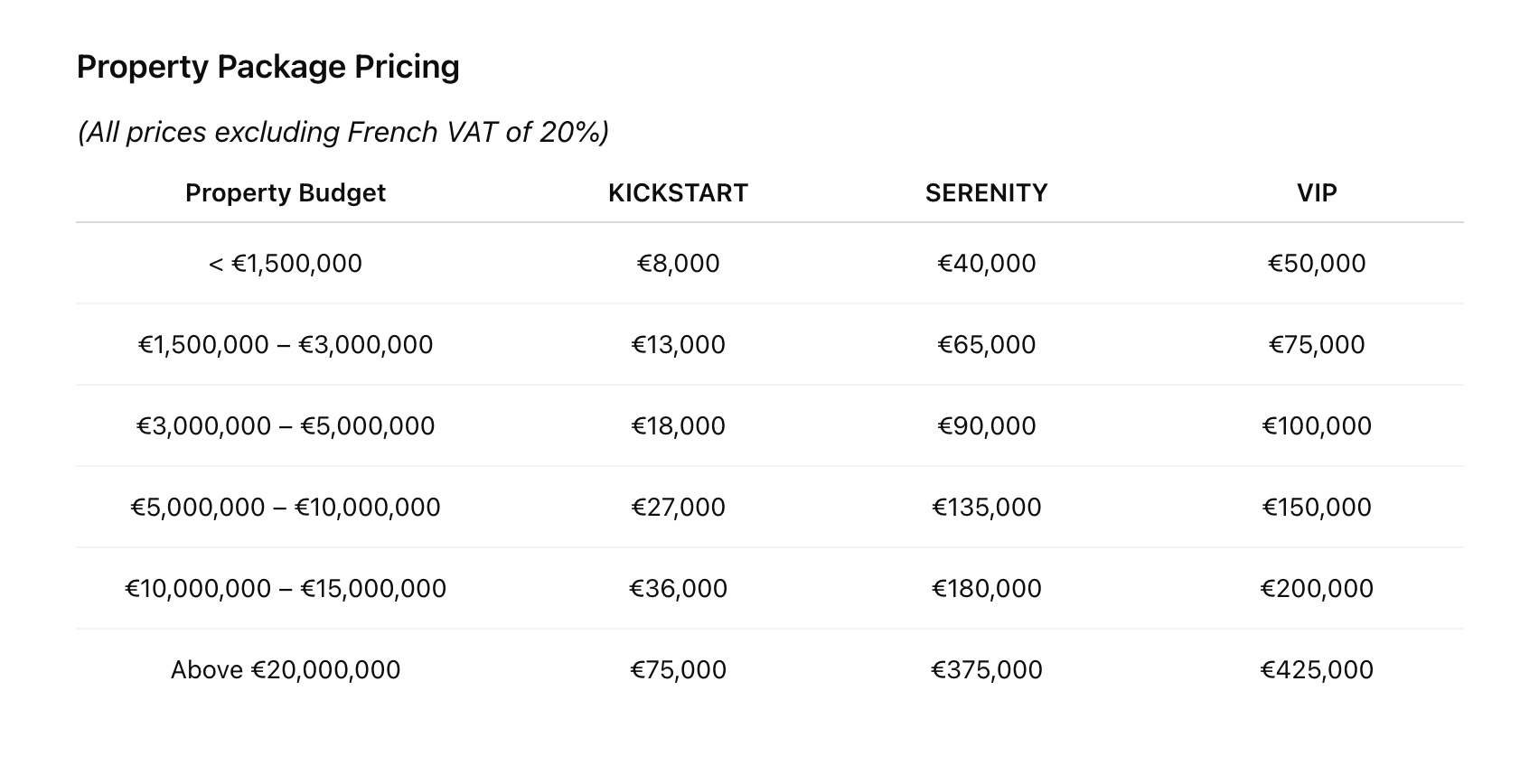Image resolution: width=1520 pixels, height=784 pixels.
Task: Click the €13,000 Kickstart price
Action: [x=678, y=344]
